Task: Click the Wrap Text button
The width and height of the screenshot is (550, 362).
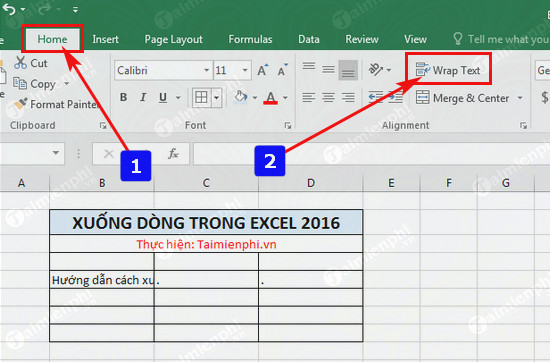Action: tap(448, 70)
